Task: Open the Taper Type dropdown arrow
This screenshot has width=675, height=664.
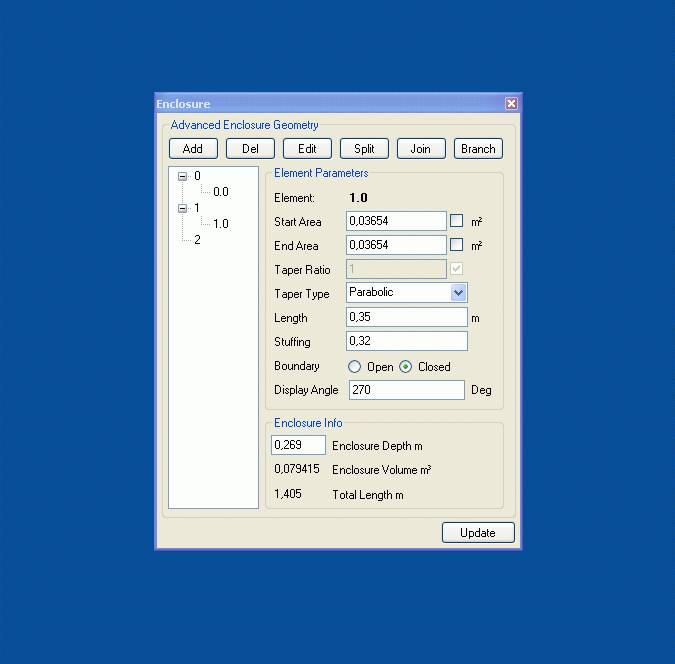Action: coord(458,293)
